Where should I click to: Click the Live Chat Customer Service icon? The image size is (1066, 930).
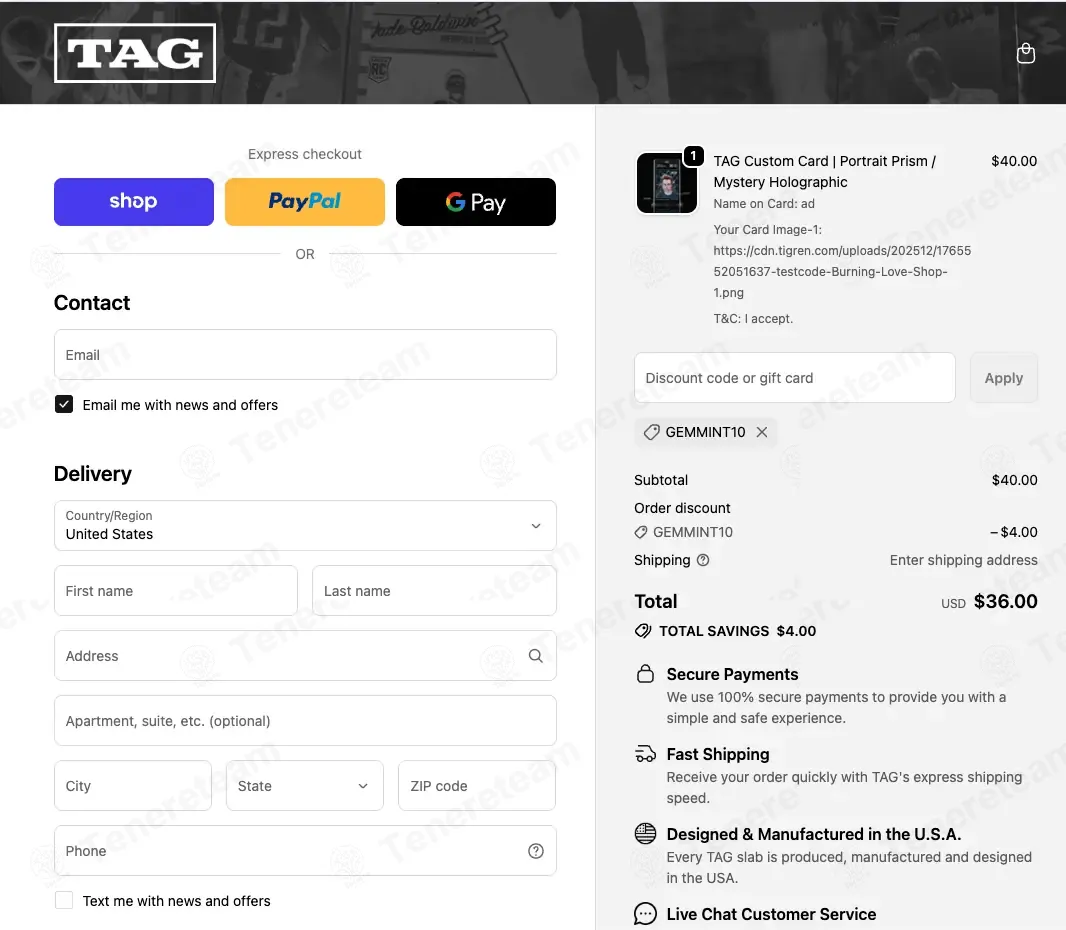646,914
